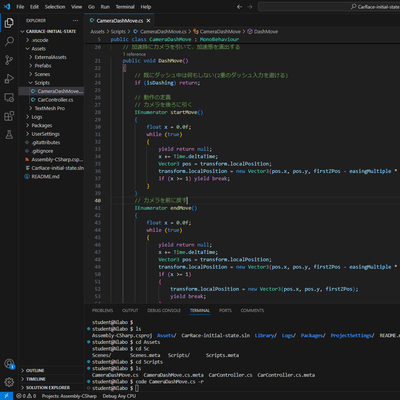Collapse the CARRACE-INITIAL-STATE root folder
This screenshot has height=400, width=400.
click(x=51, y=31)
